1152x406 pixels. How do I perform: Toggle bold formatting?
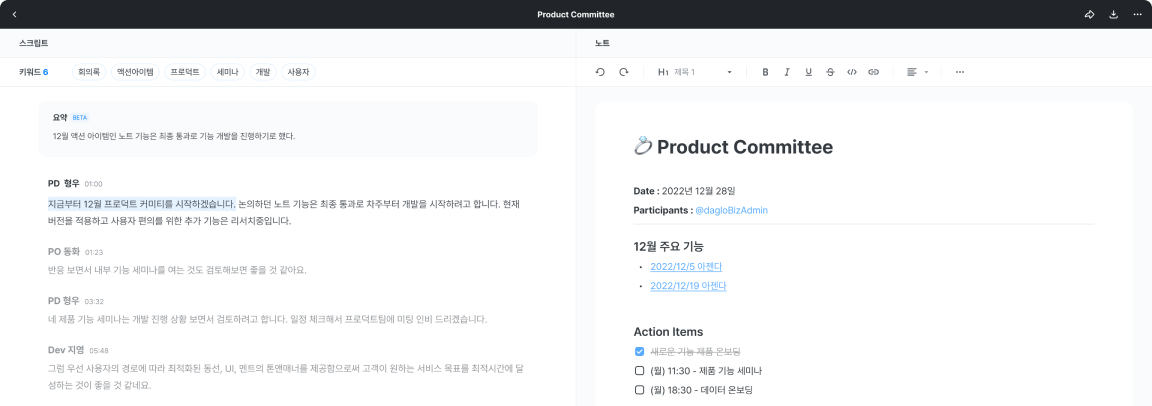766,72
